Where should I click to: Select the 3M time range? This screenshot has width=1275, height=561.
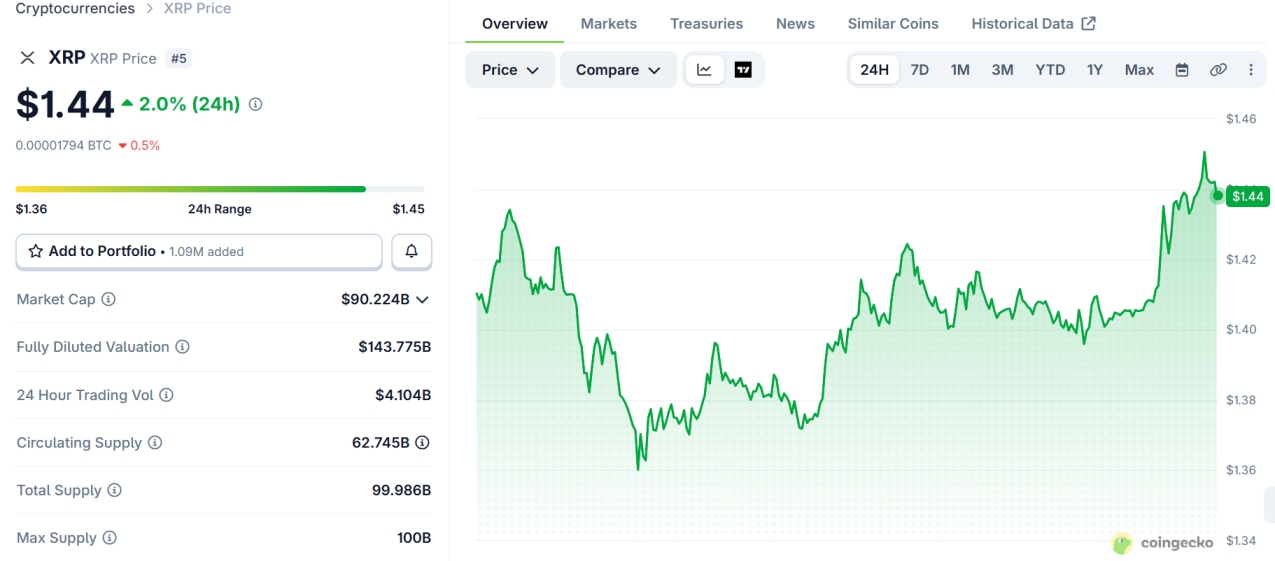tap(1002, 70)
